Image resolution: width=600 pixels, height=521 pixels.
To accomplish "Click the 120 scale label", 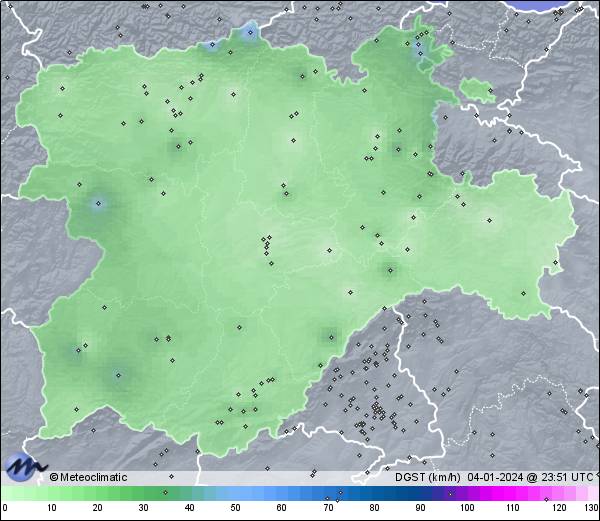I will pos(559,508).
